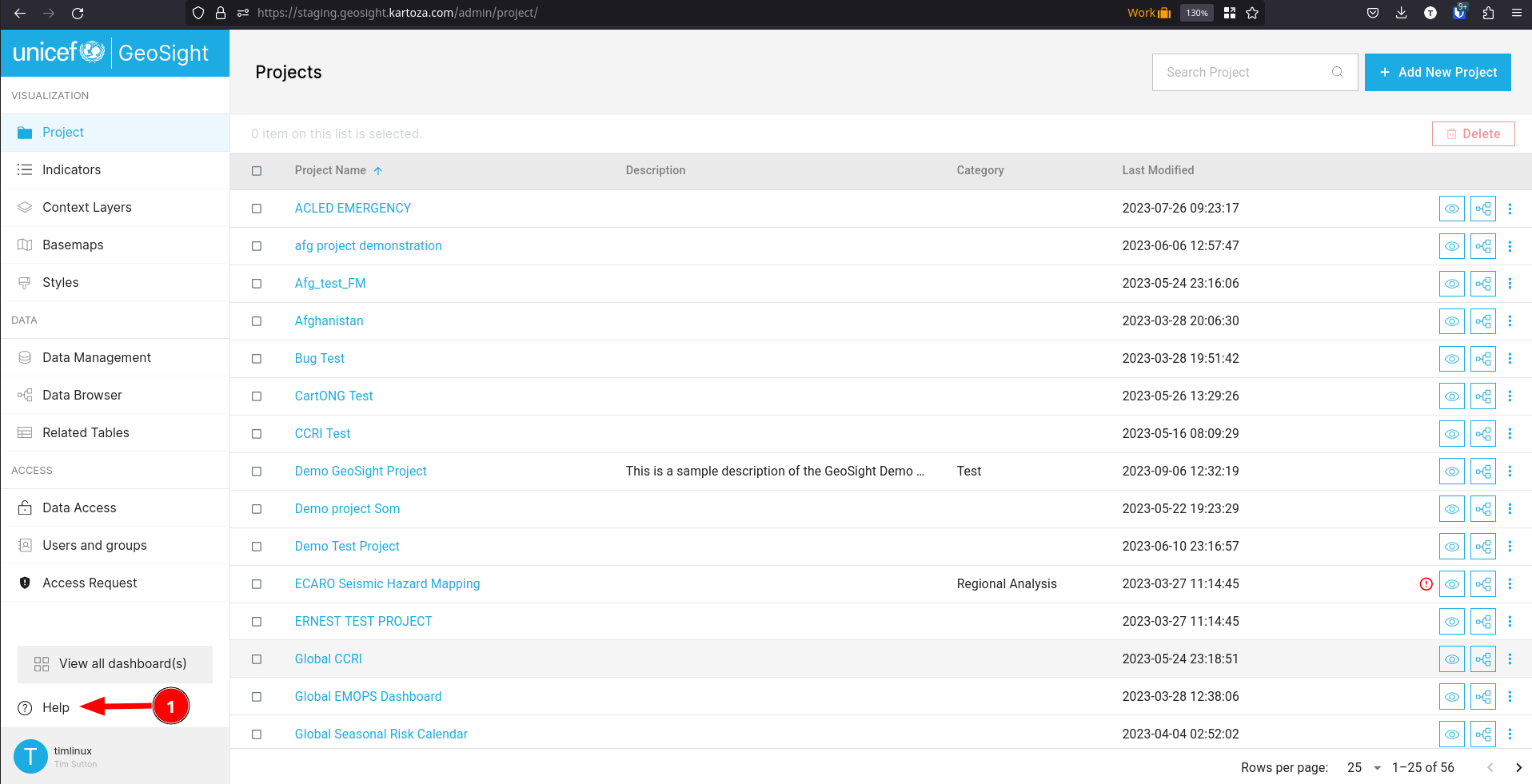Click View all dashboard(s) button
This screenshot has width=1532, height=784.
(x=115, y=664)
